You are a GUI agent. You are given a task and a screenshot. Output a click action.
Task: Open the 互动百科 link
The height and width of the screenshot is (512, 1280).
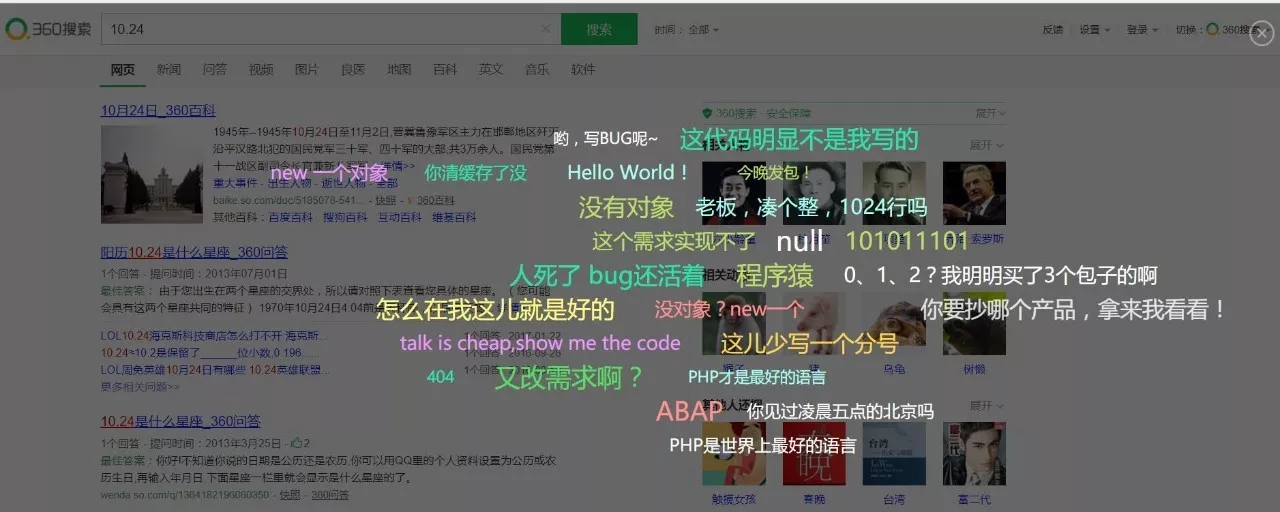click(400, 217)
